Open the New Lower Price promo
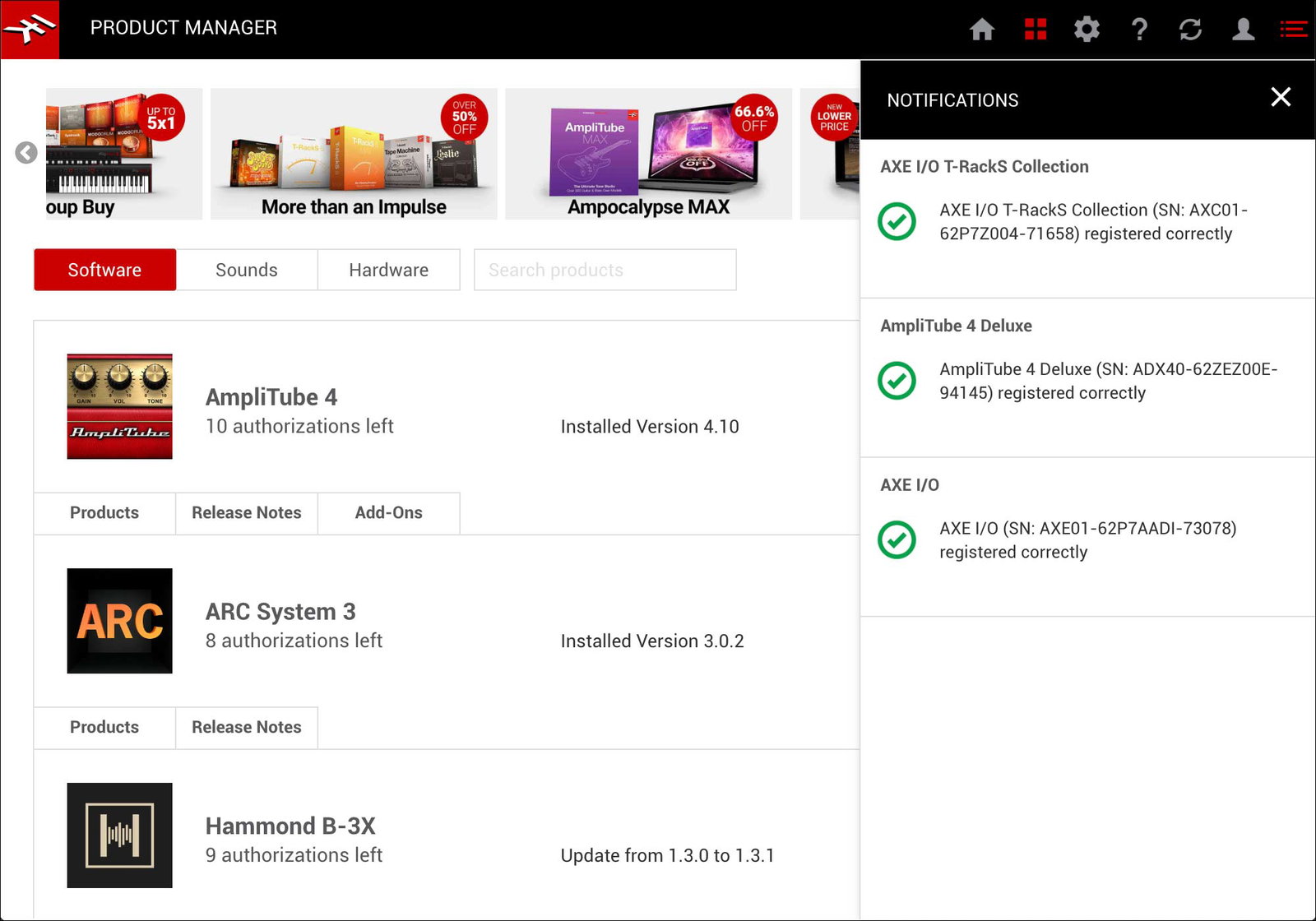The height and width of the screenshot is (921, 1316). pyautogui.click(x=830, y=154)
